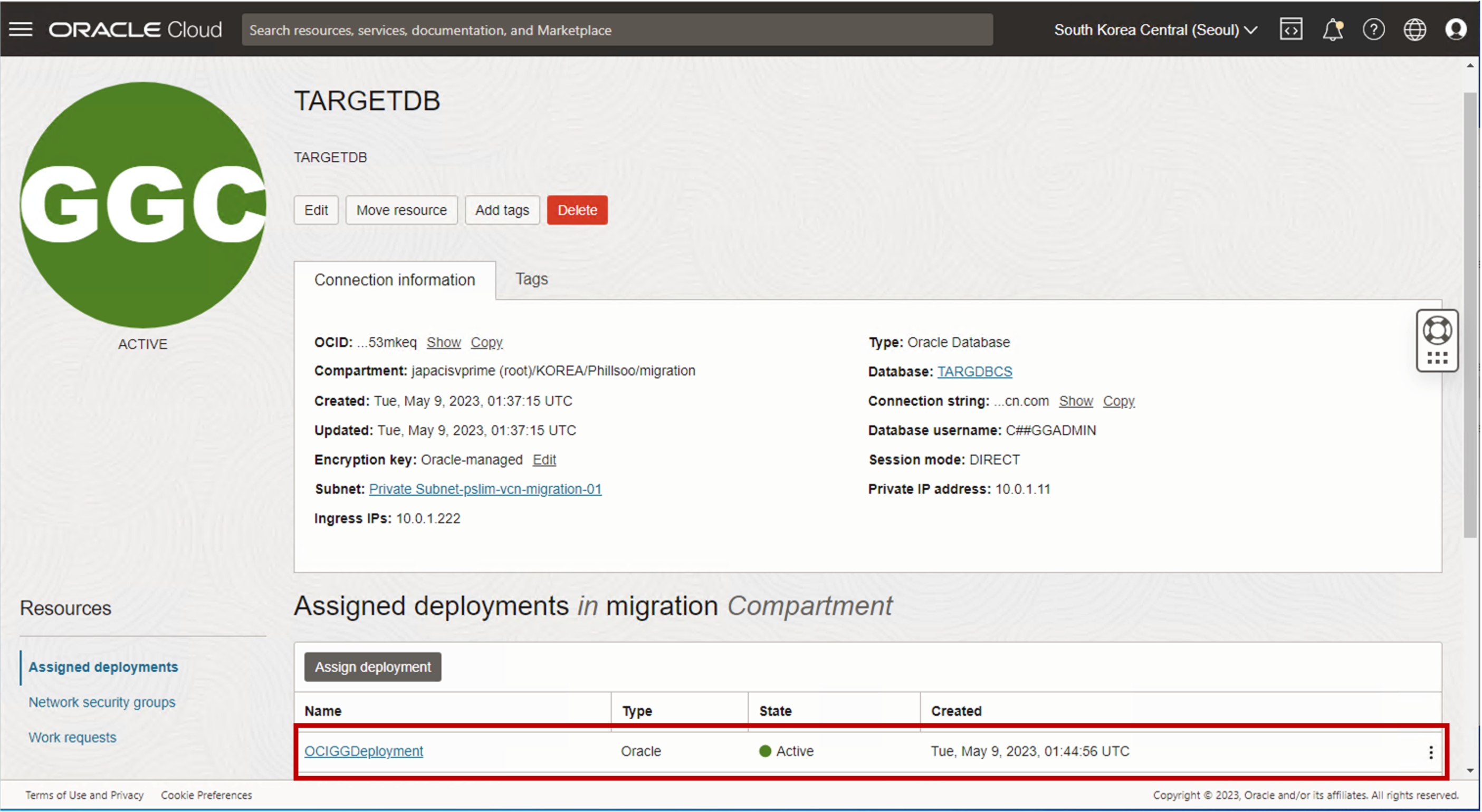Click the Edit button for TARGETDB
The width and height of the screenshot is (1482, 812).
pos(317,210)
